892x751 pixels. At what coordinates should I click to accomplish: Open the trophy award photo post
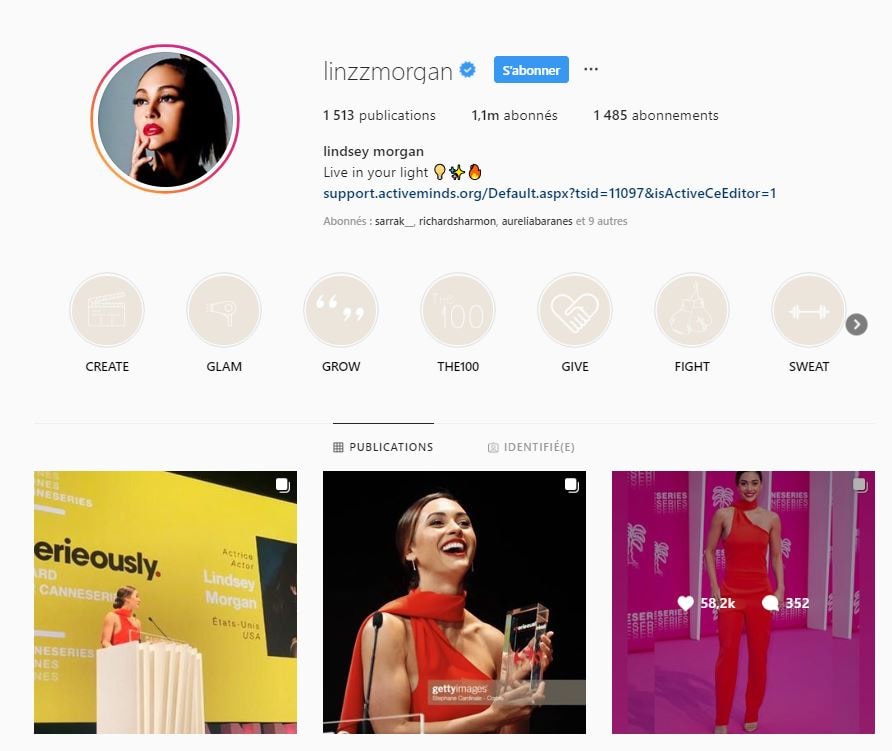[455, 603]
